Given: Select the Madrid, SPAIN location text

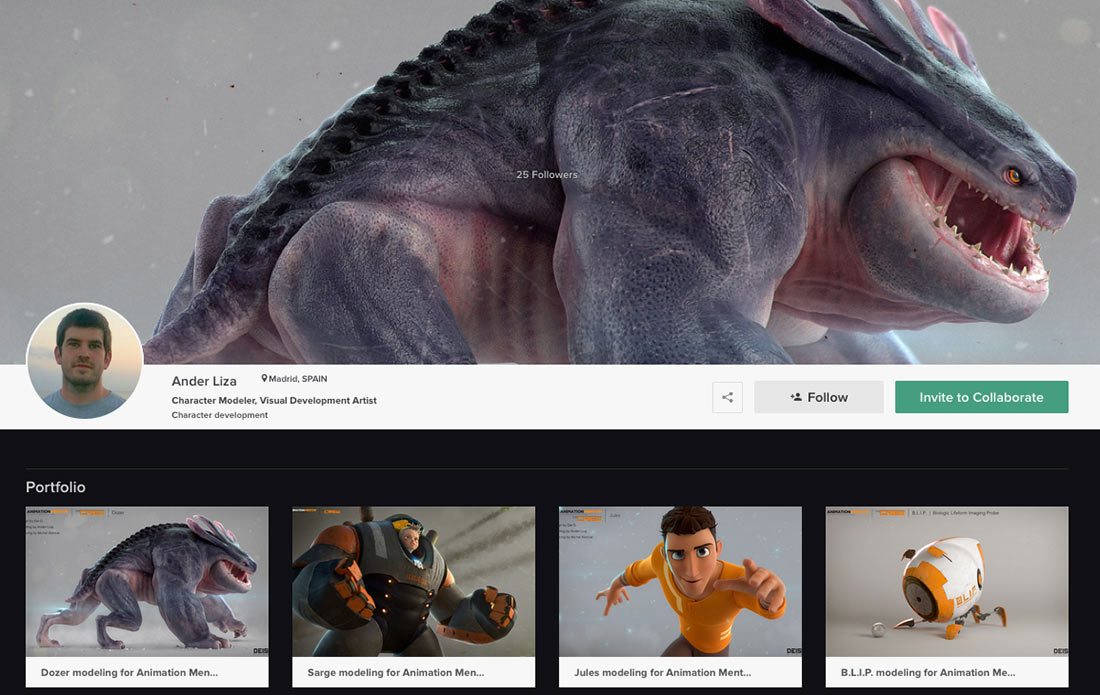Looking at the screenshot, I should tap(298, 379).
